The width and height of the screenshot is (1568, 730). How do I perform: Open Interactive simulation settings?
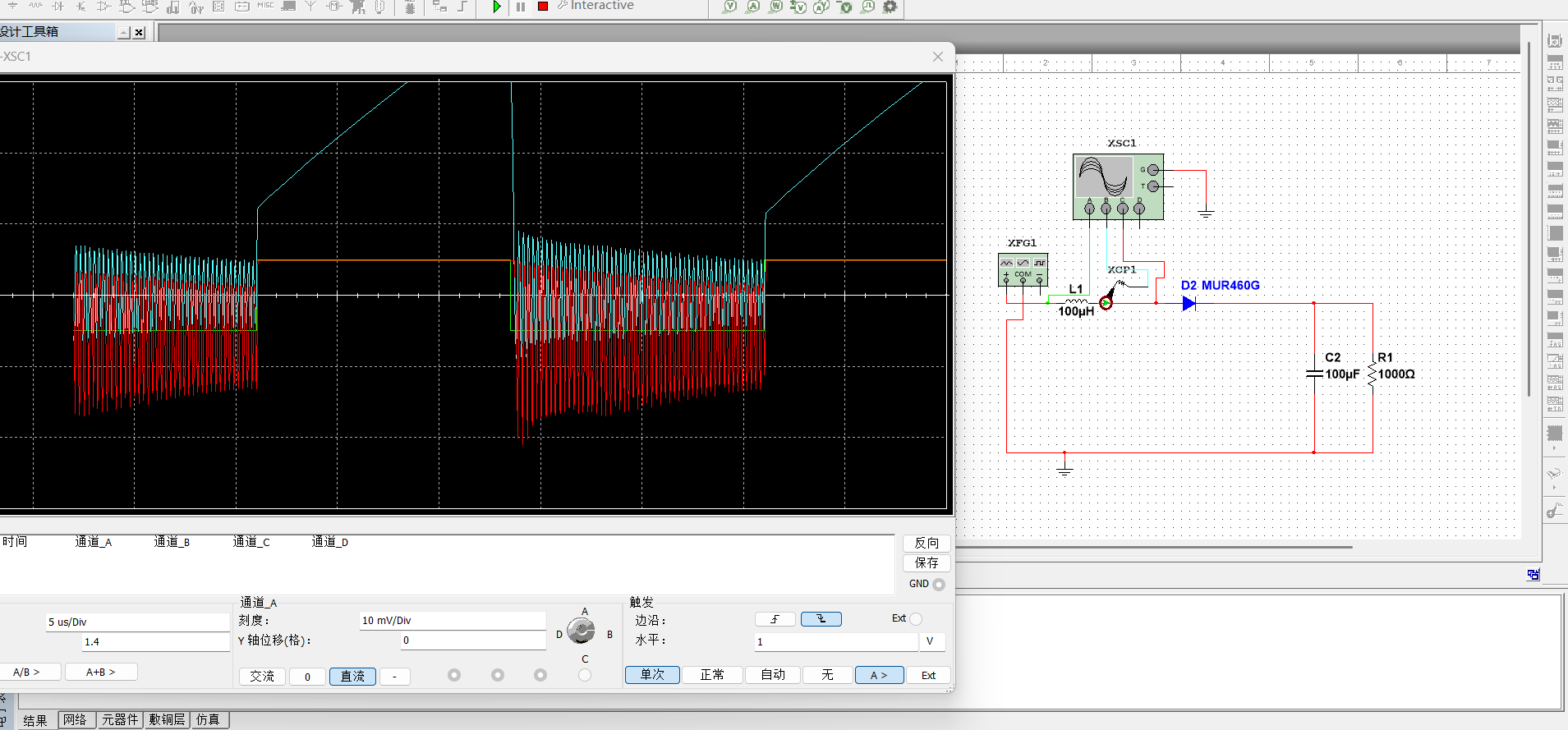(596, 5)
